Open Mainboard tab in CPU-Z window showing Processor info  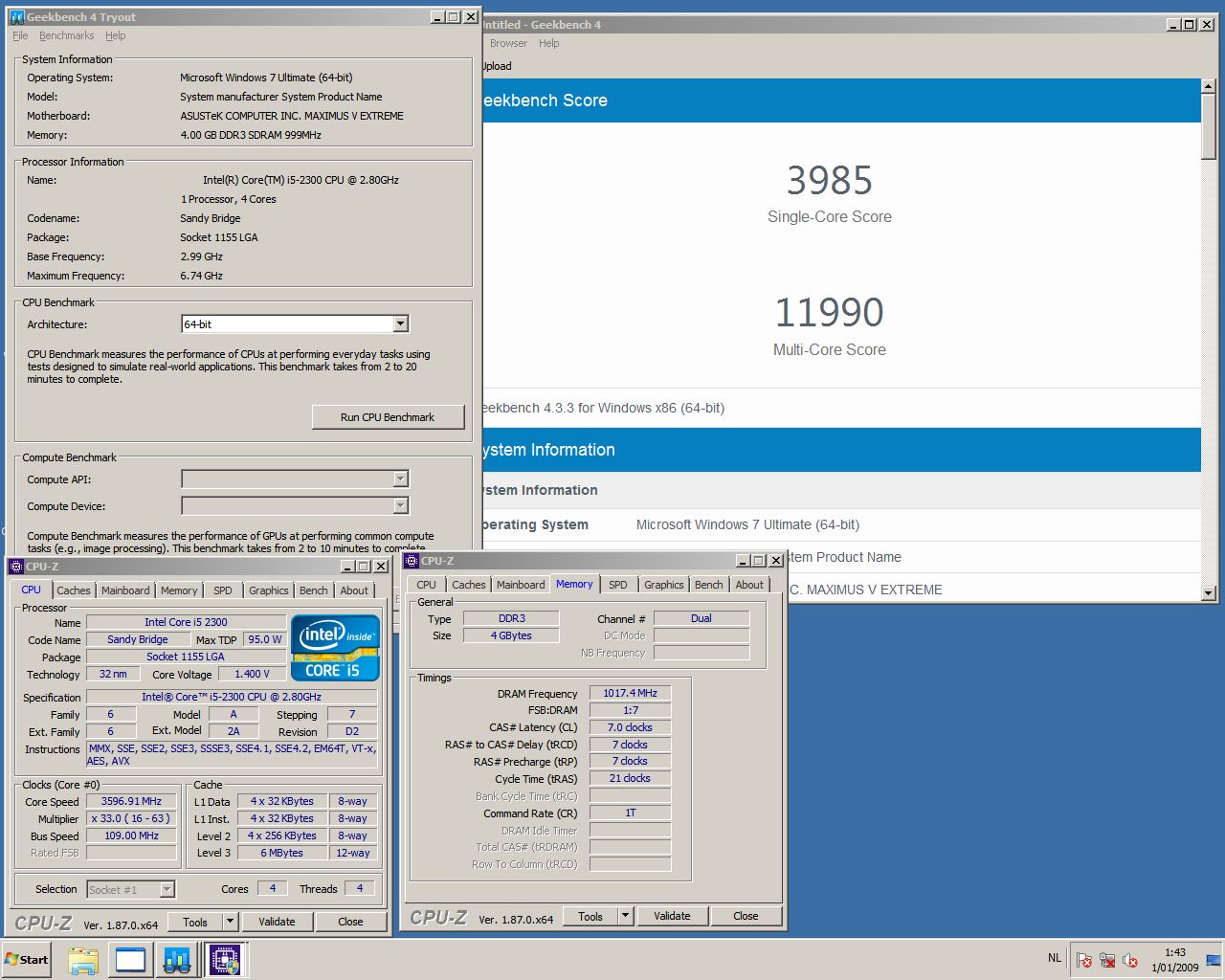pyautogui.click(x=125, y=590)
